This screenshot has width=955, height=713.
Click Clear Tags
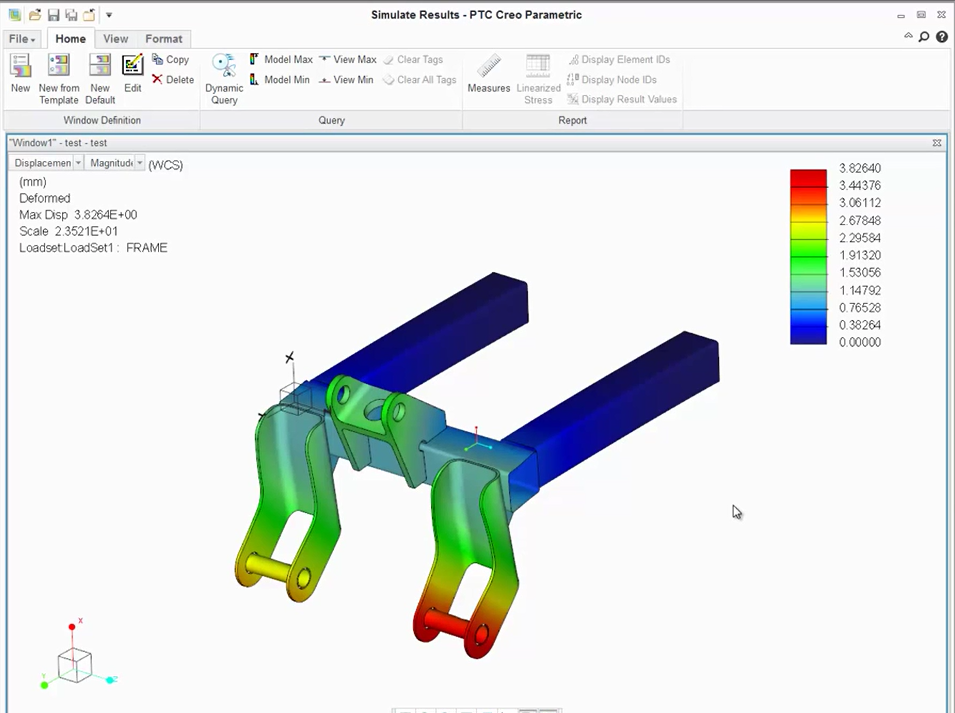pyautogui.click(x=413, y=59)
